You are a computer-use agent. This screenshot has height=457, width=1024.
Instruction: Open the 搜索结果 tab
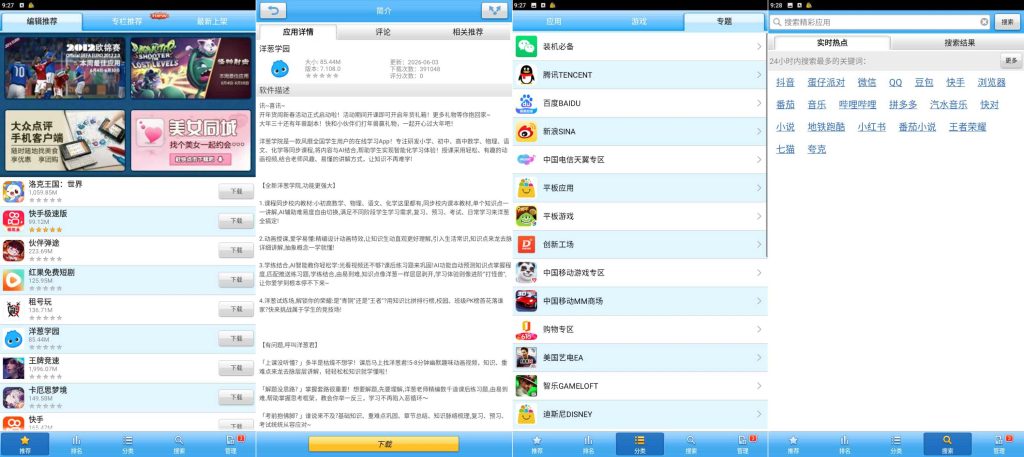tap(959, 43)
